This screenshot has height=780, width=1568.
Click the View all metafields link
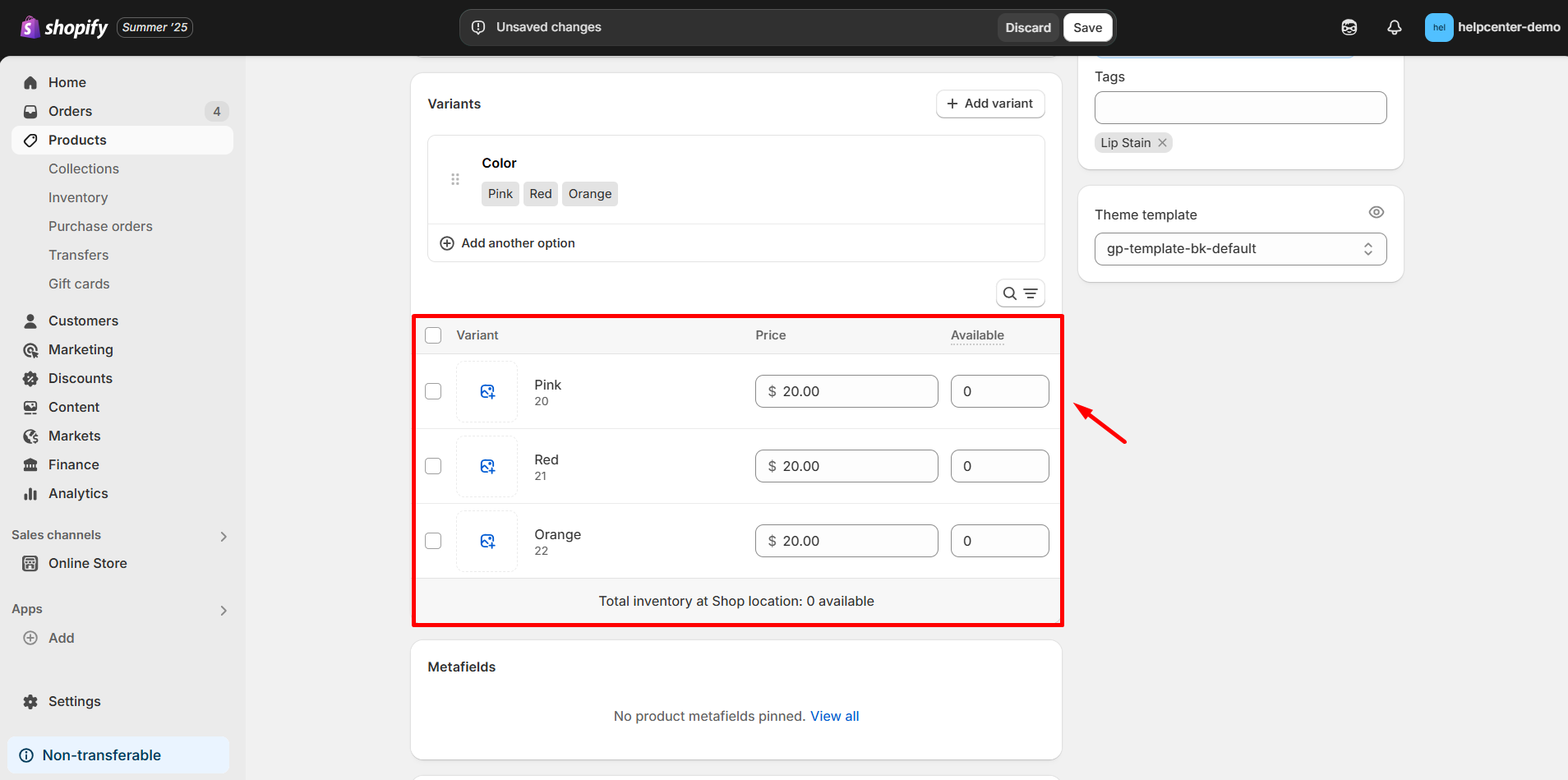[x=834, y=716]
